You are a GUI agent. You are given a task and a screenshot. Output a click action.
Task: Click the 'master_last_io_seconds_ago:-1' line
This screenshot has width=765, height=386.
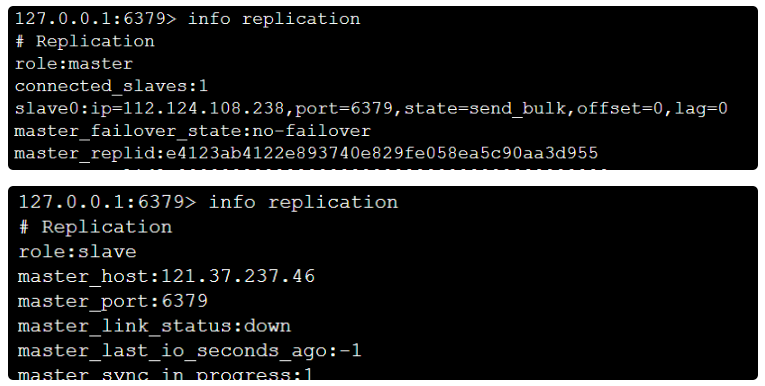(x=189, y=351)
